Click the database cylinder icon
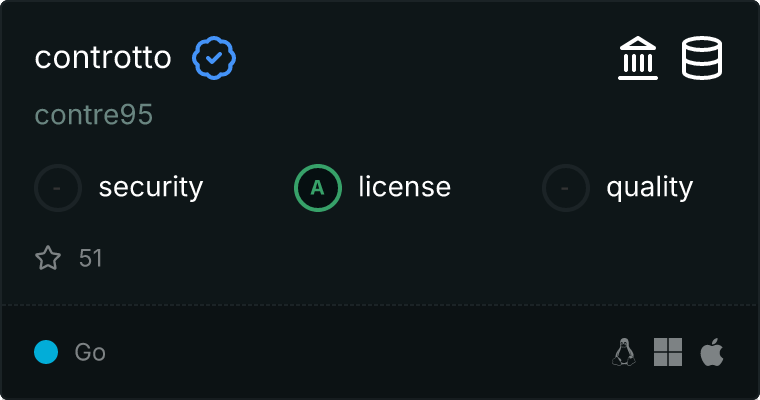760x400 pixels. coord(702,58)
